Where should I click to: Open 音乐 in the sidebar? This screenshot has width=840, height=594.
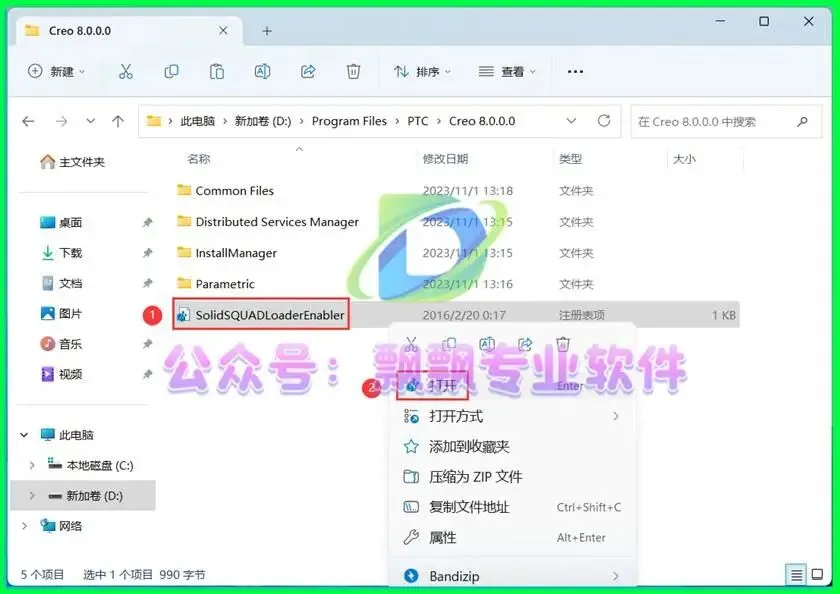pyautogui.click(x=61, y=344)
